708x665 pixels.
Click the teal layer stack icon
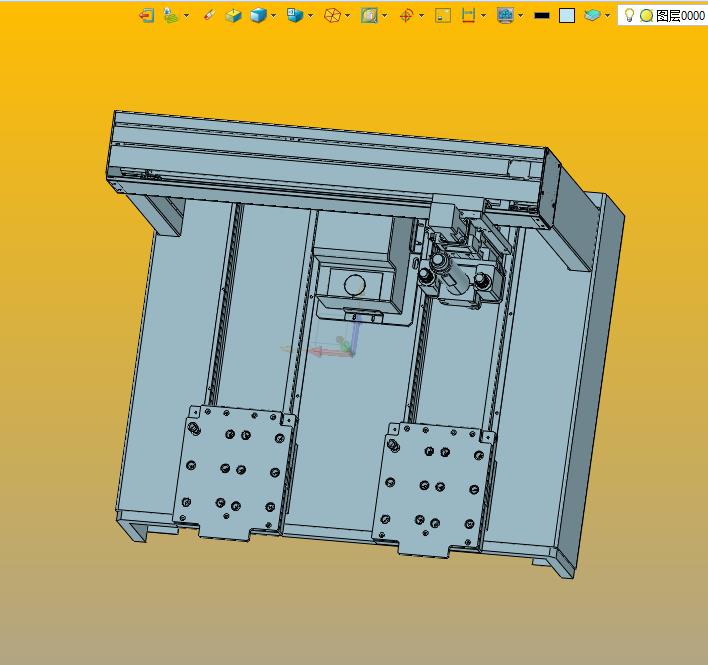pyautogui.click(x=592, y=16)
